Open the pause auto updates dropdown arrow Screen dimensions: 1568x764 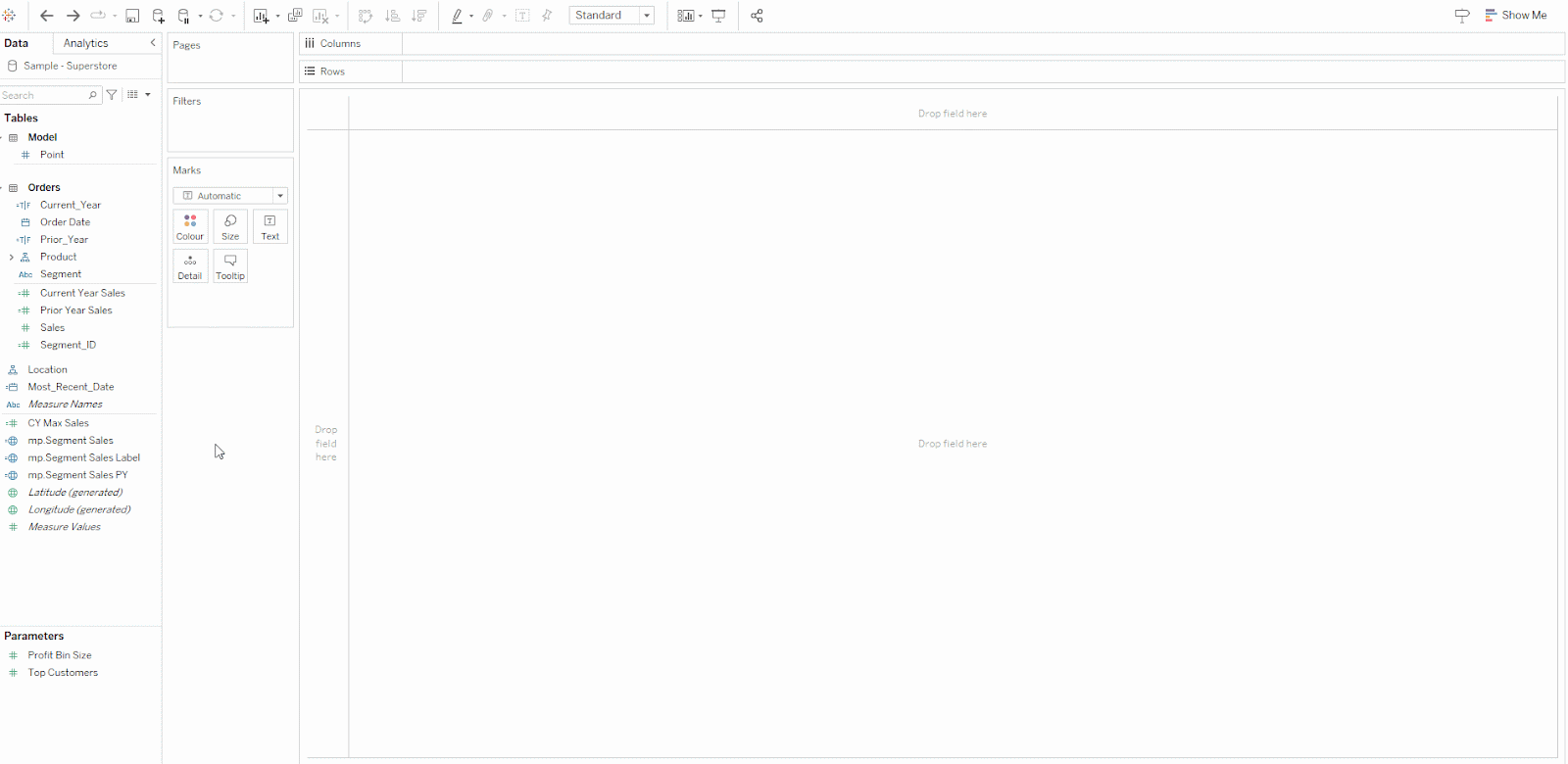pyautogui.click(x=200, y=16)
